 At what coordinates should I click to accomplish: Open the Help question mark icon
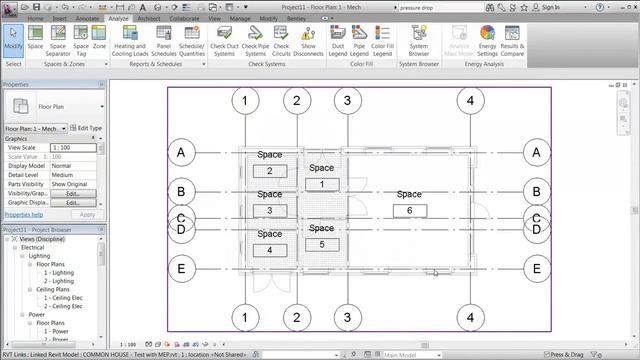click(x=600, y=7)
